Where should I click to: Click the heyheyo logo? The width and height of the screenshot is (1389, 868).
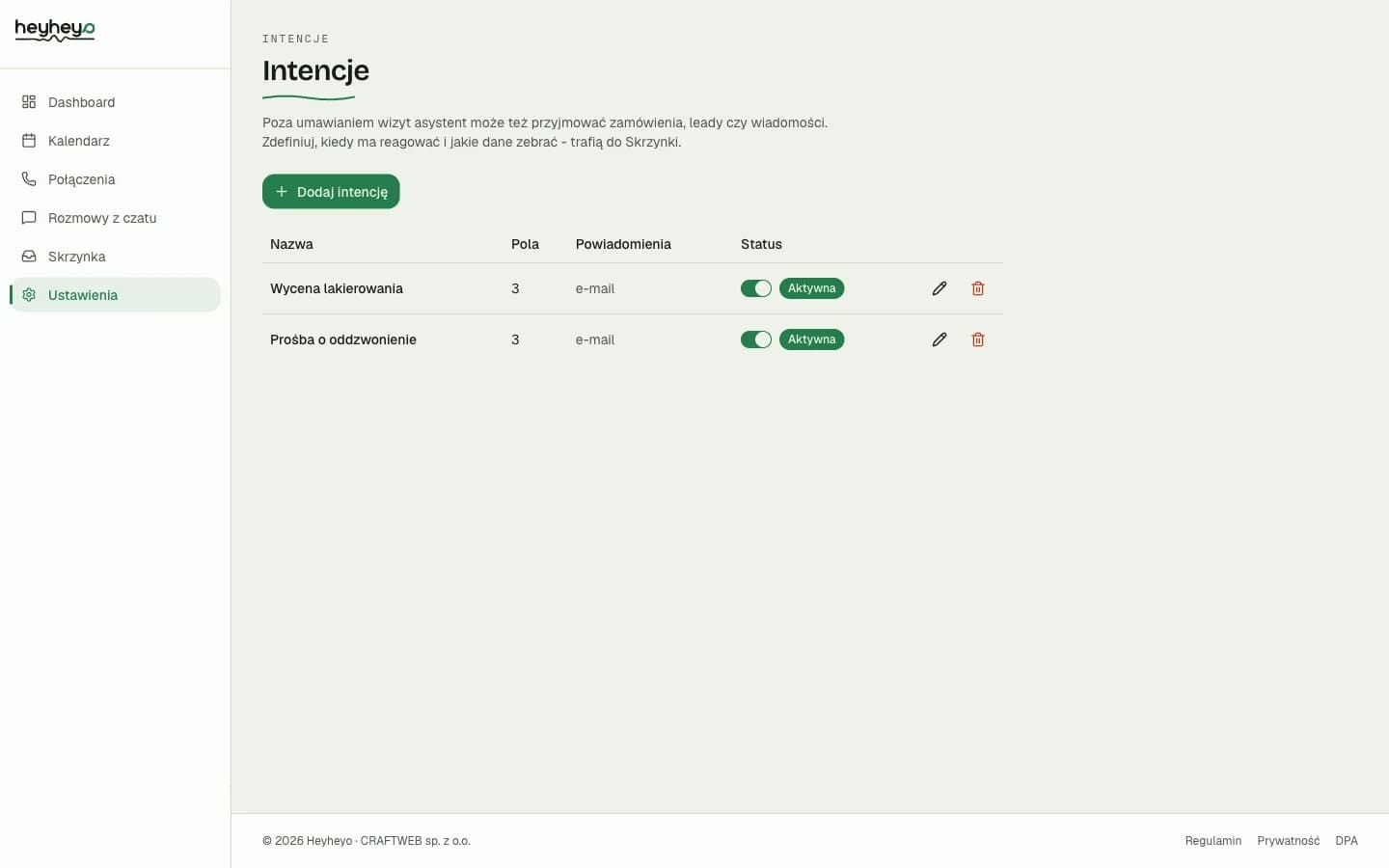[x=55, y=31]
